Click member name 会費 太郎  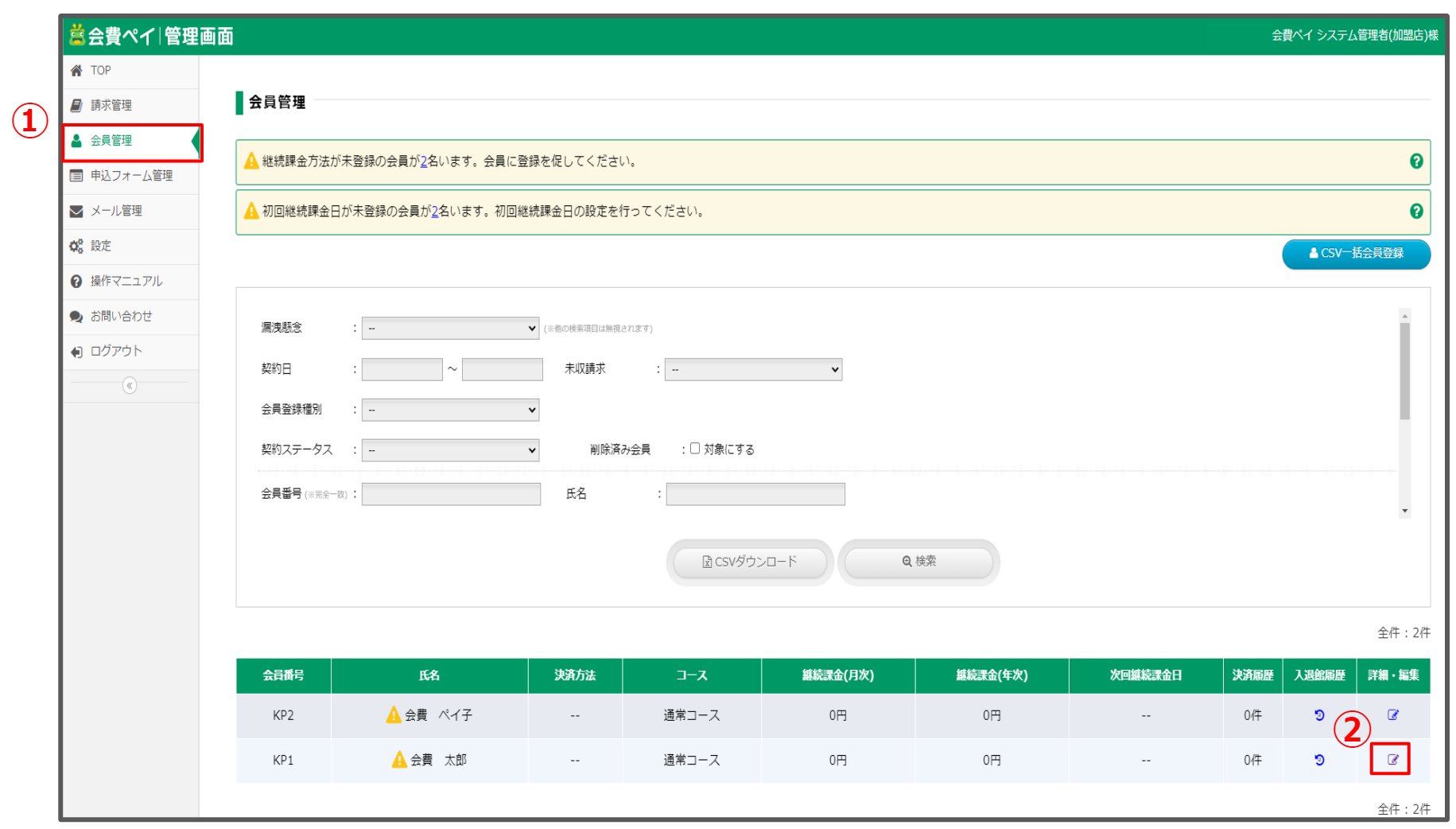[x=438, y=760]
